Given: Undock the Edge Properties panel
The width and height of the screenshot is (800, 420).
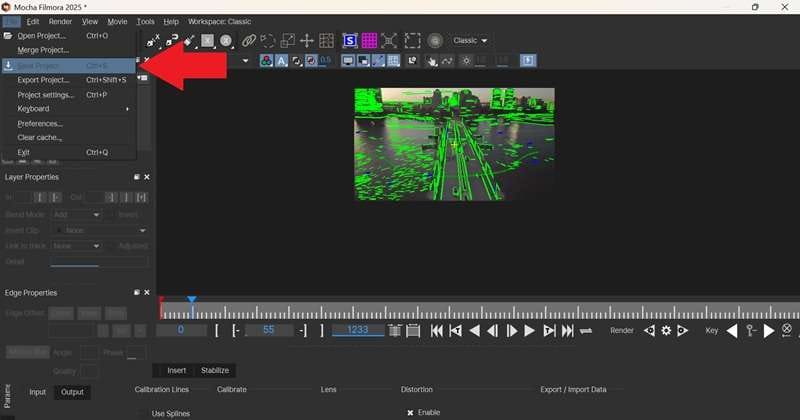Looking at the screenshot, I should coord(137,292).
